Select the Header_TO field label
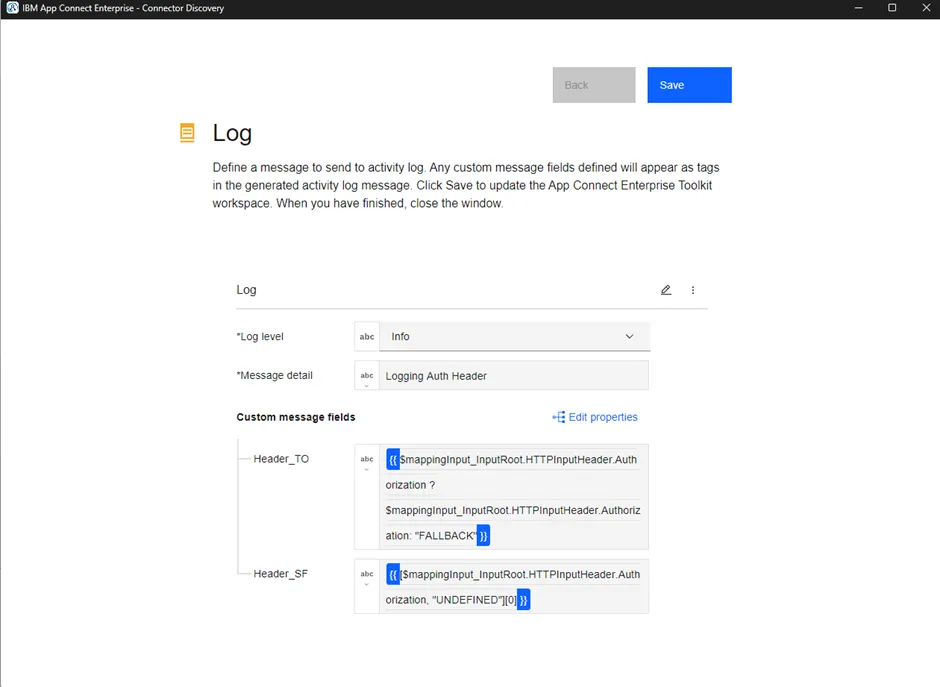The height and width of the screenshot is (687, 940). (x=281, y=459)
